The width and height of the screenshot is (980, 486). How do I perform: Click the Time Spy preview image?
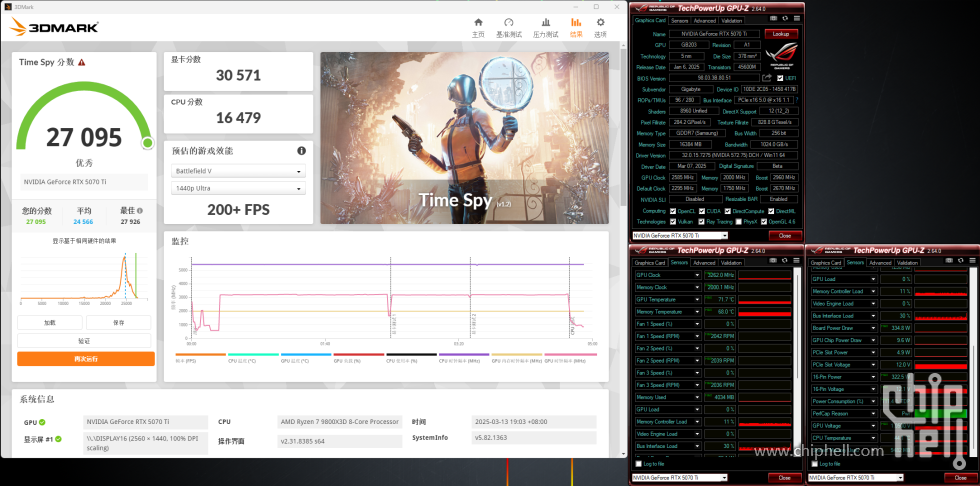click(x=464, y=138)
